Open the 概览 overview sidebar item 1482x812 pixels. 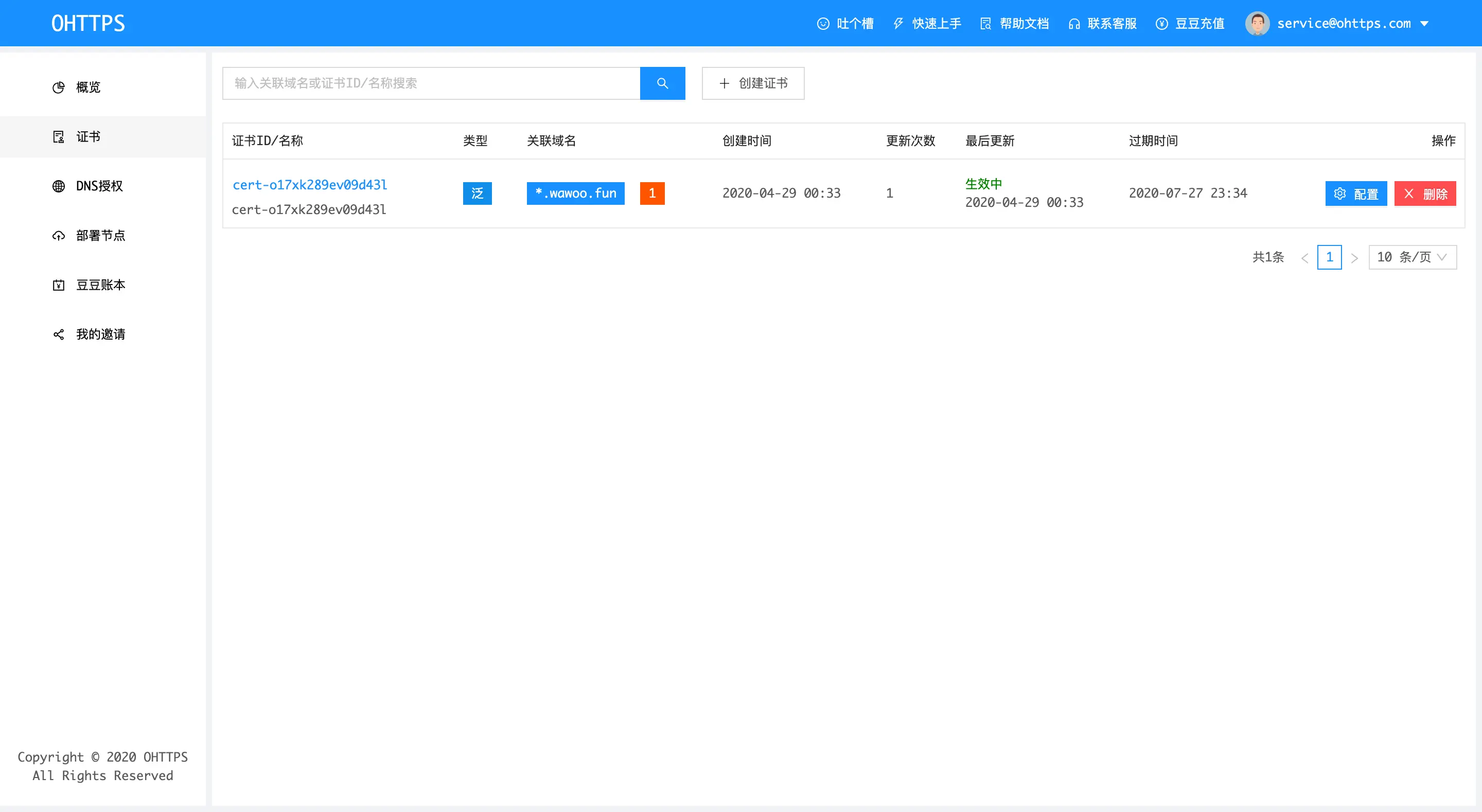click(x=87, y=87)
